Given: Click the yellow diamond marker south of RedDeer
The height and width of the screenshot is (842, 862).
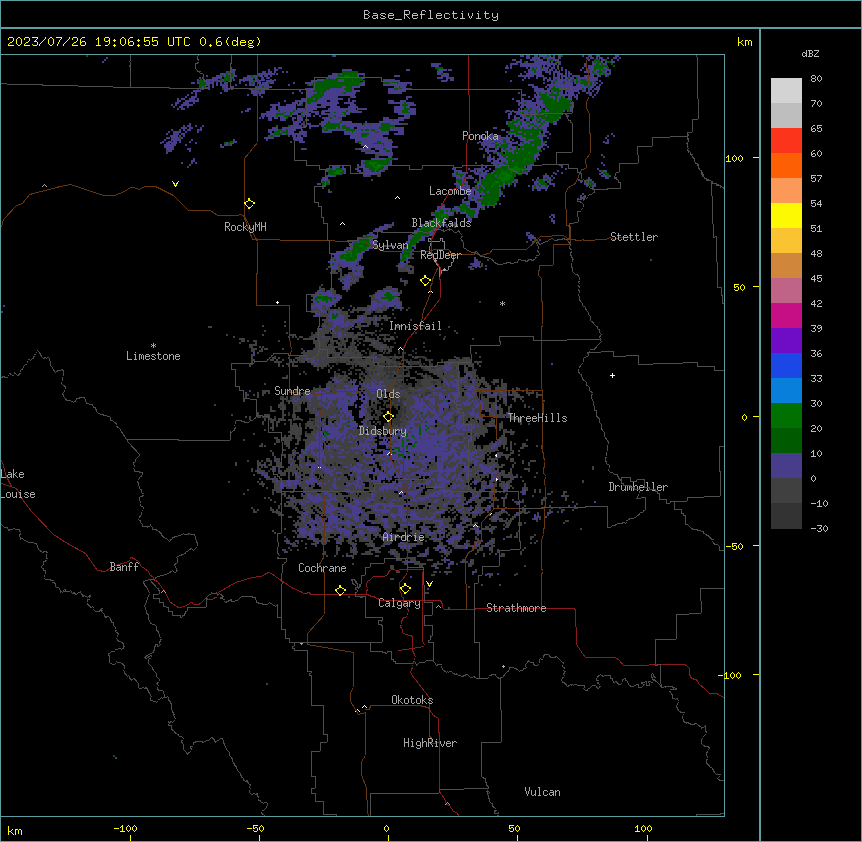Looking at the screenshot, I should click(x=425, y=281).
